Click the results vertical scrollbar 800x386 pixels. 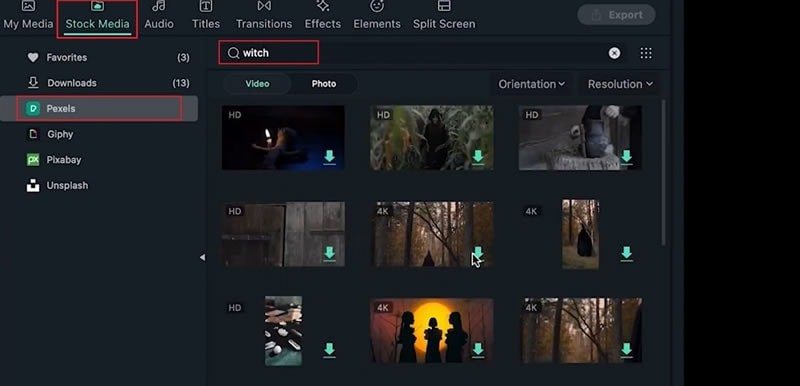(663, 173)
